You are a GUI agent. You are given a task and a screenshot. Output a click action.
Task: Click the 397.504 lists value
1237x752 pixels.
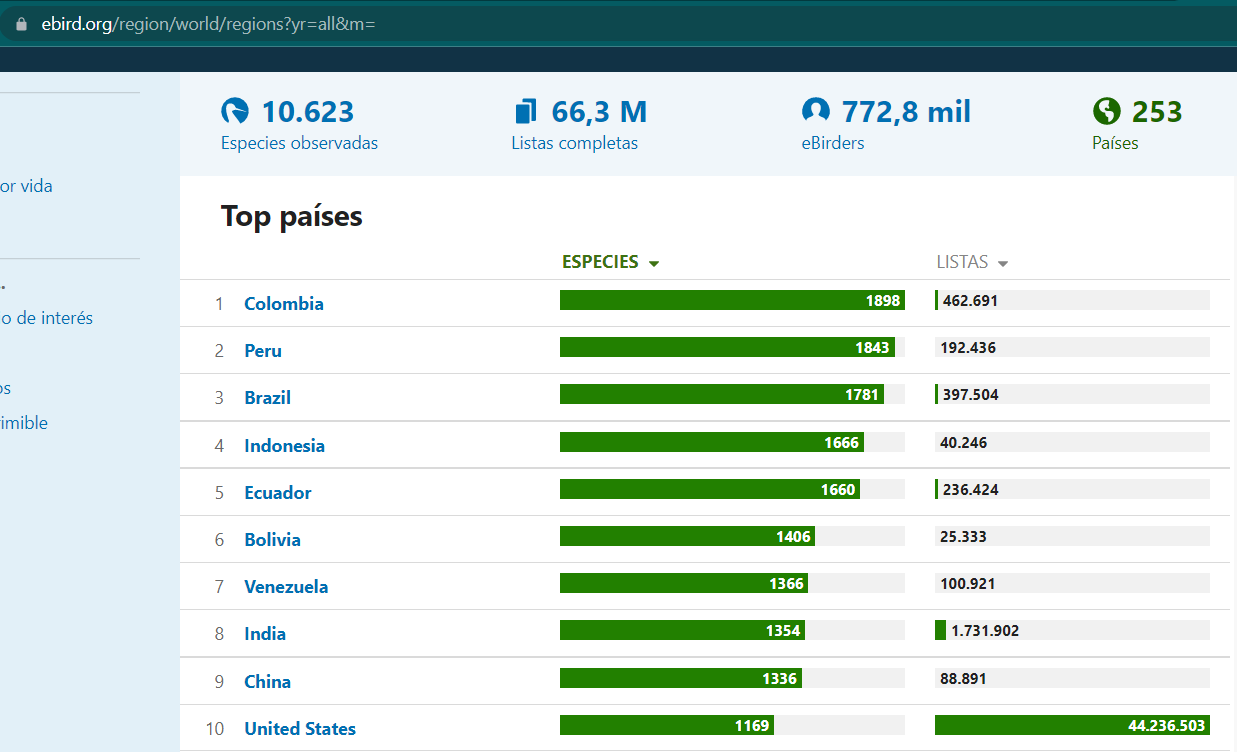[970, 394]
